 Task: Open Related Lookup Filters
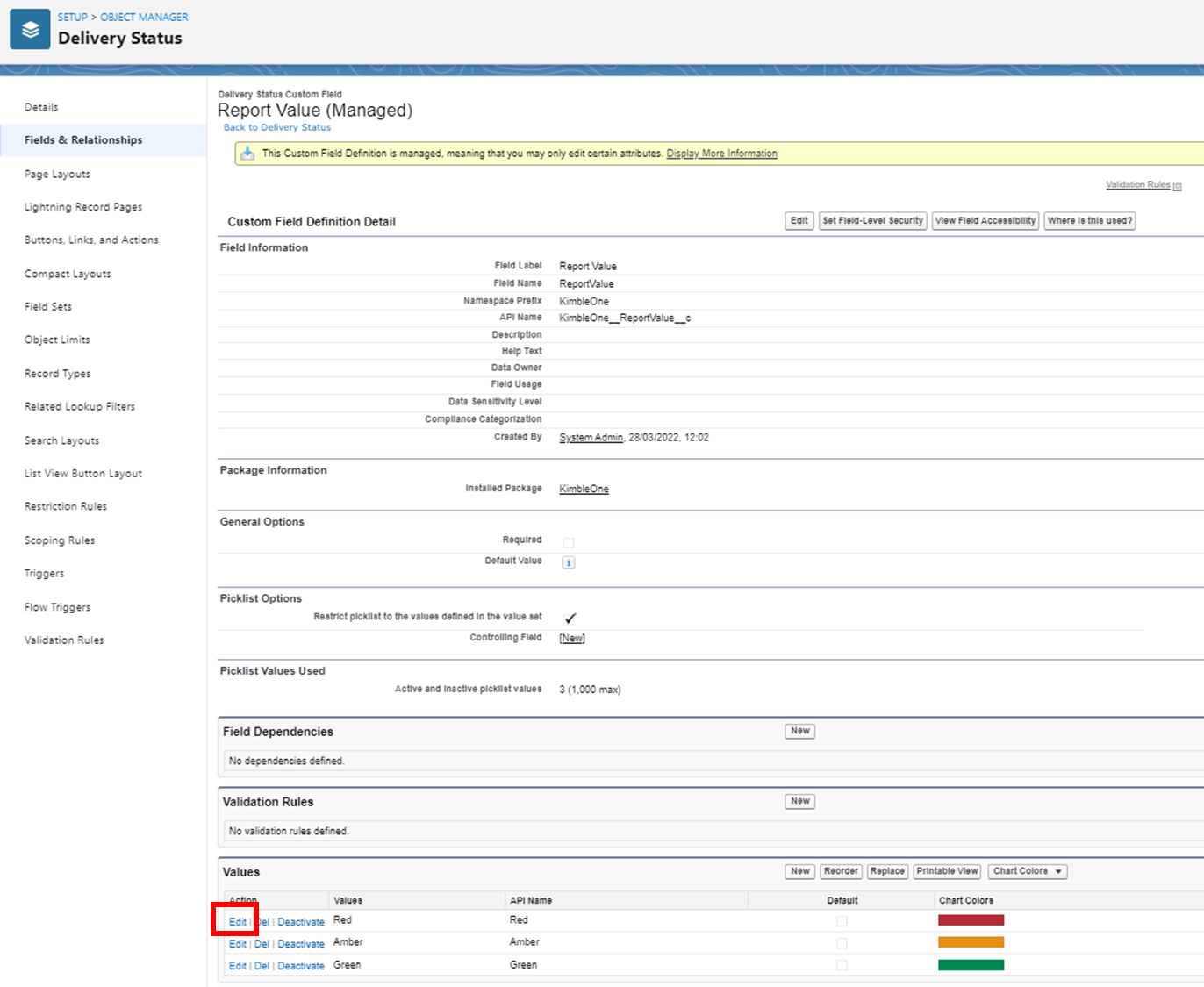pos(80,406)
